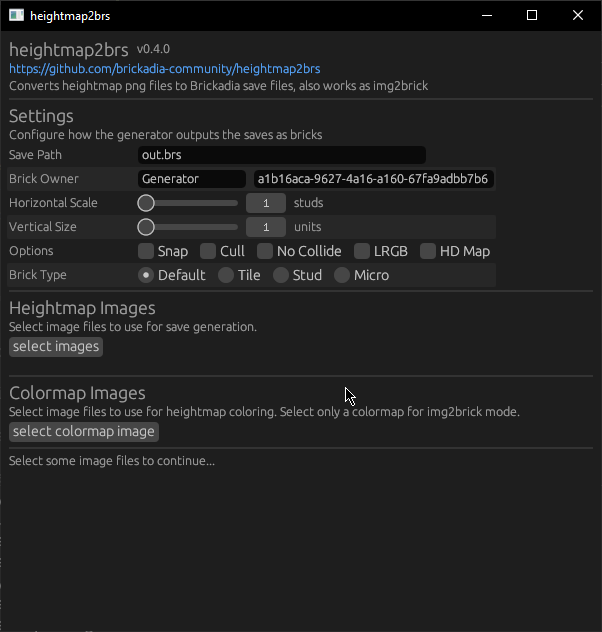Screen dimensions: 602x632
Task: Click the select colormap image button
Action: [x=84, y=432]
